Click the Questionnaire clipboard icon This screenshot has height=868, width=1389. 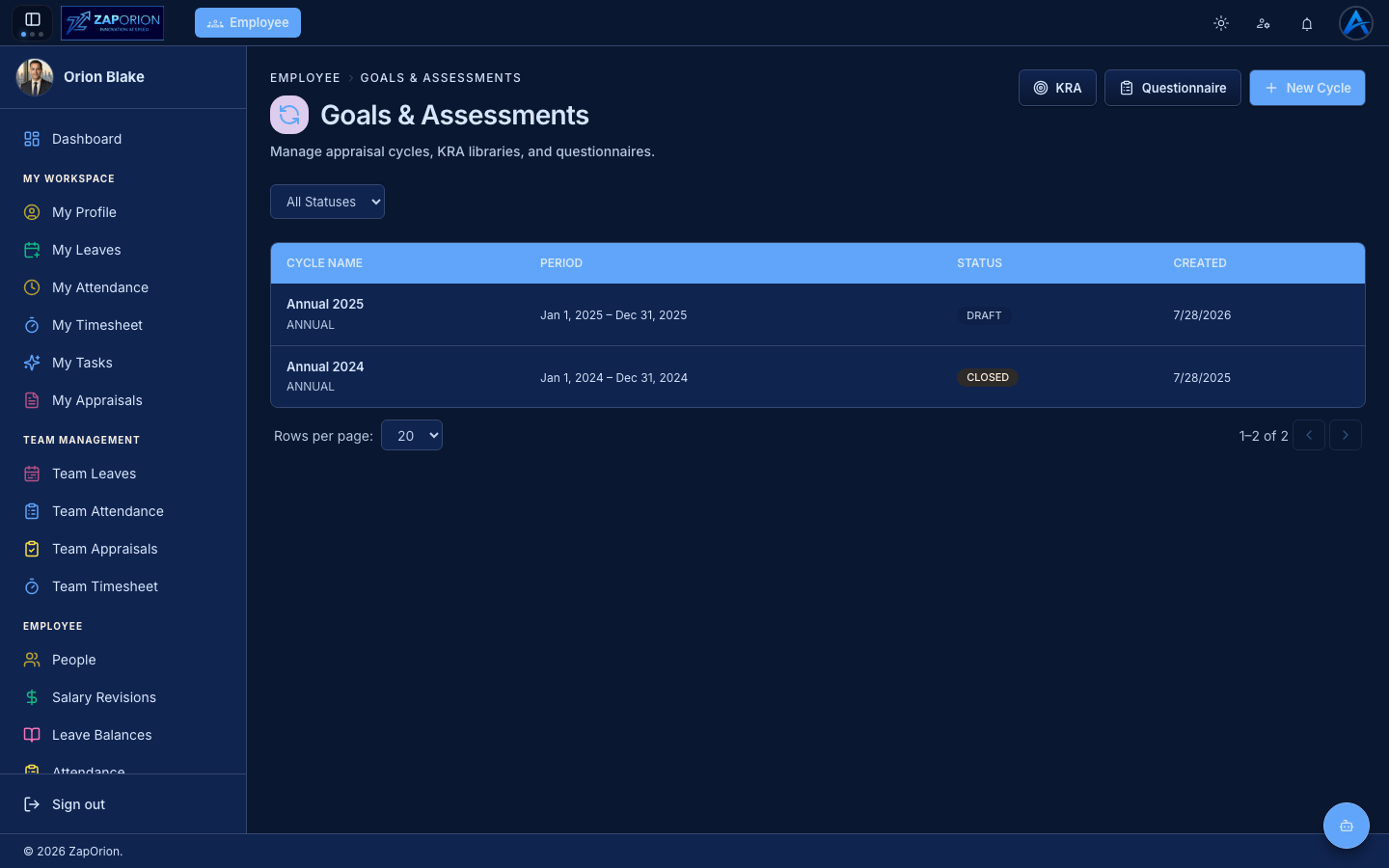pyautogui.click(x=1127, y=88)
